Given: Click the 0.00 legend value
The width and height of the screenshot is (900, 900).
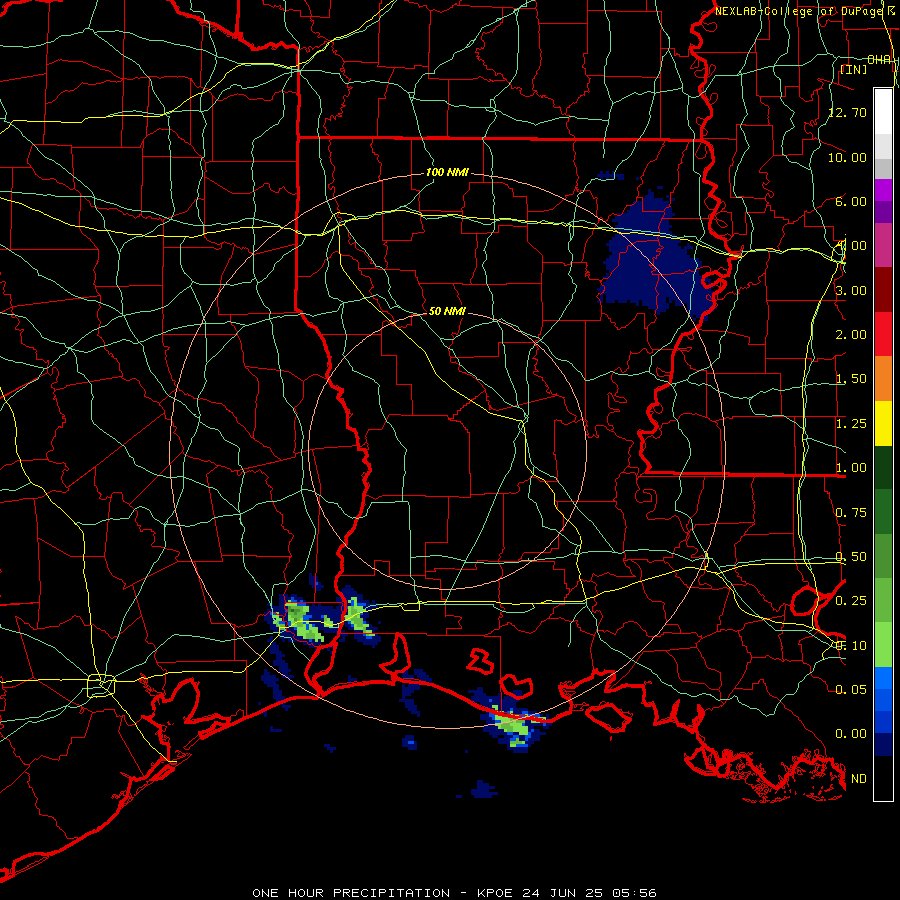Looking at the screenshot, I should click(851, 734).
